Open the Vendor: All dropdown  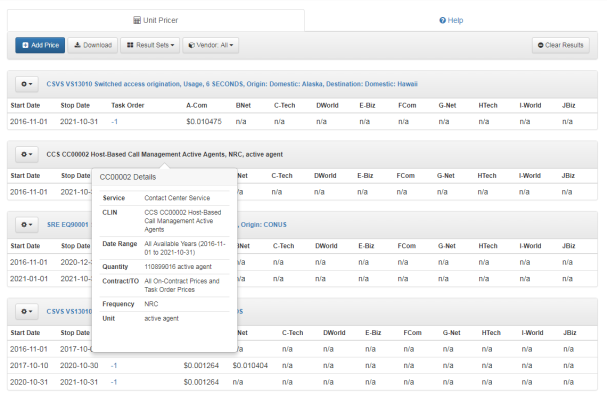pyautogui.click(x=210, y=45)
